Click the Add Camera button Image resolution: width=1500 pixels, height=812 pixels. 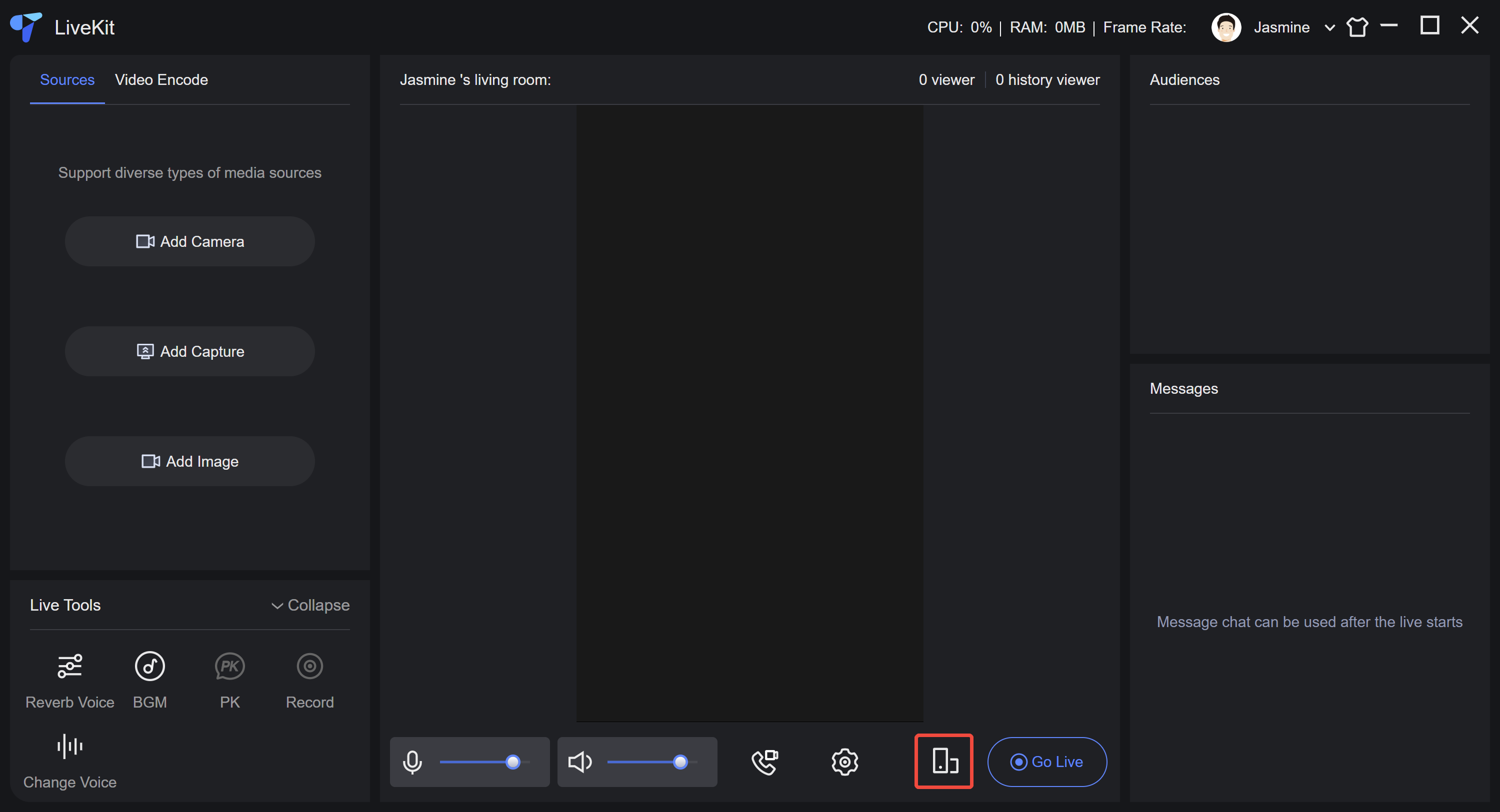[190, 241]
